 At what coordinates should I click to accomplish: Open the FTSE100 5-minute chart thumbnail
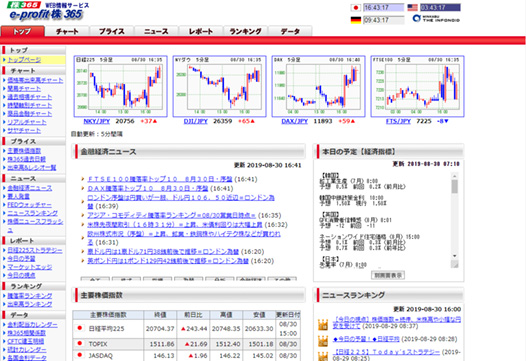point(417,86)
